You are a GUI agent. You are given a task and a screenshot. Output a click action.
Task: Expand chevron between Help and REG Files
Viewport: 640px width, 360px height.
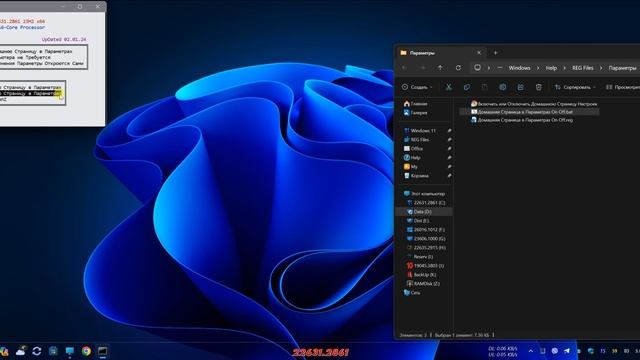point(564,68)
